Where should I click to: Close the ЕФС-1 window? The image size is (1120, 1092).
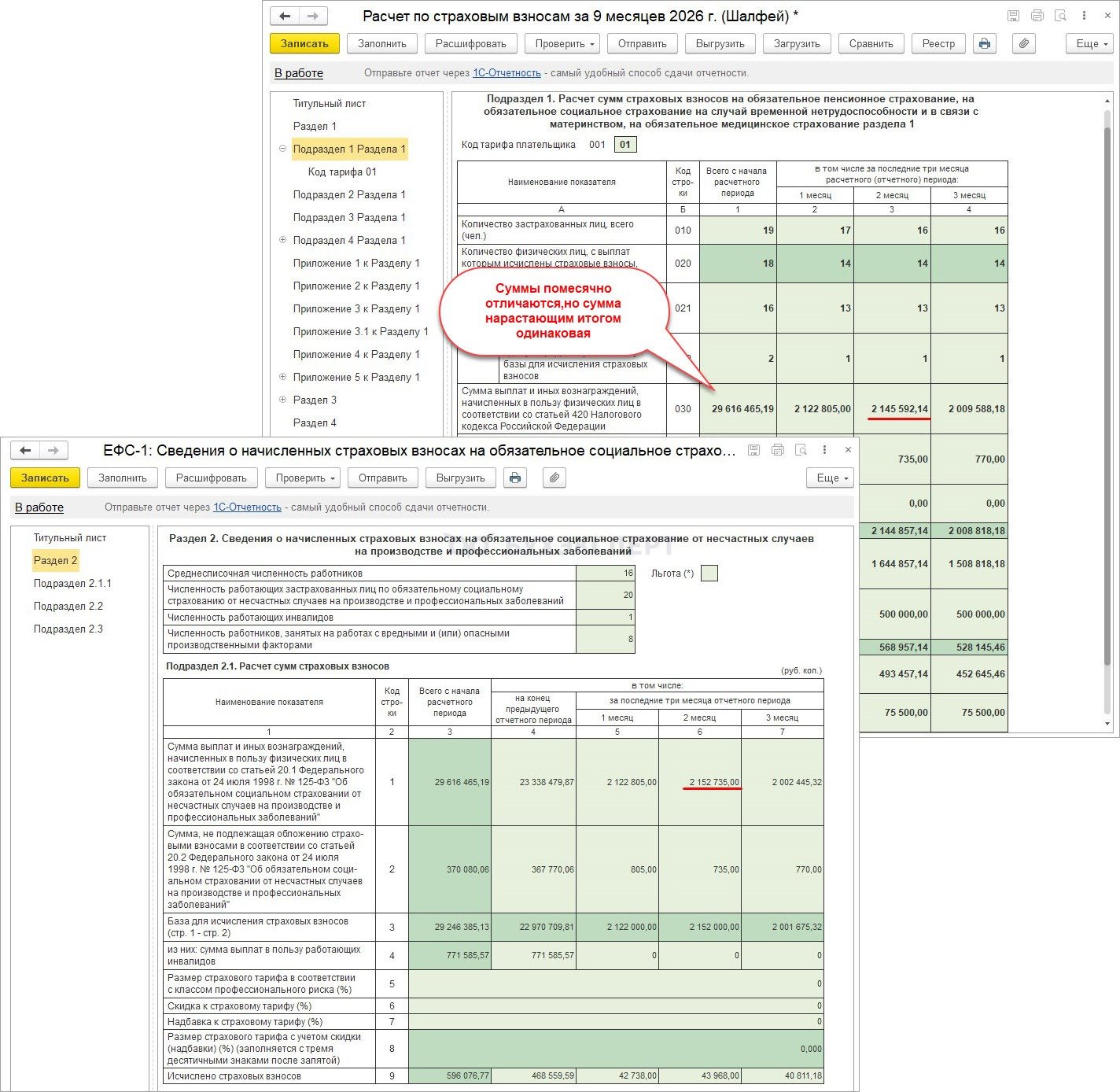point(848,450)
